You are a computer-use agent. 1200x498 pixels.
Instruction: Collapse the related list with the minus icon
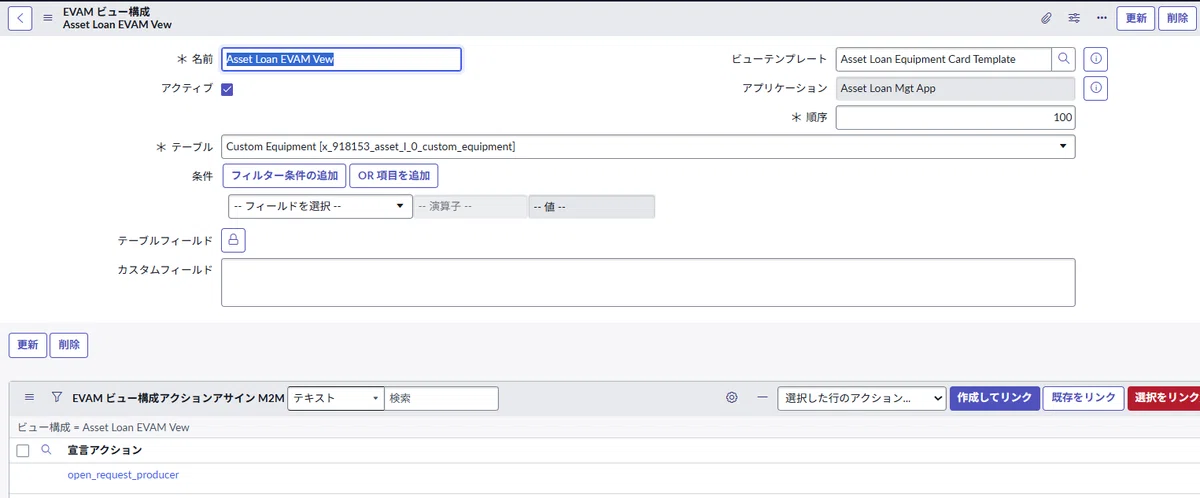[762, 398]
